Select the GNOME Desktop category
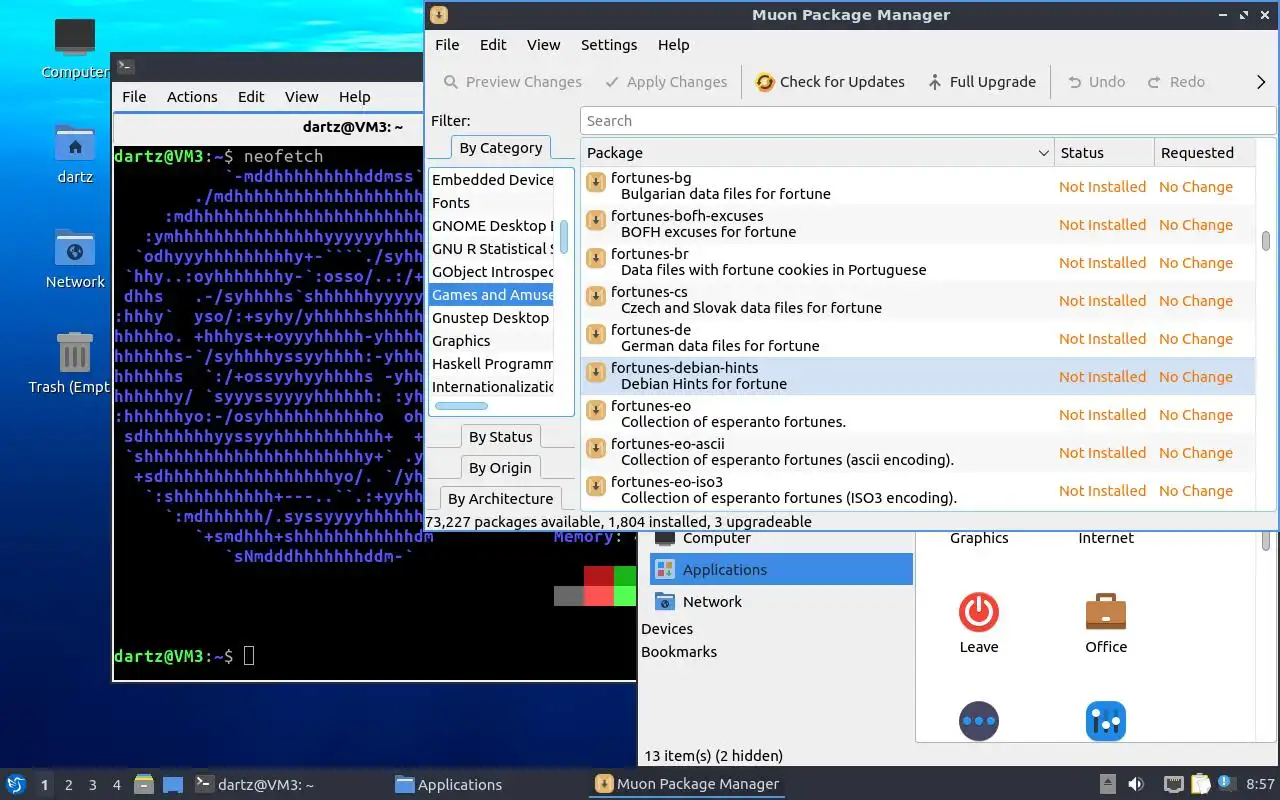Image resolution: width=1280 pixels, height=800 pixels. coord(492,226)
